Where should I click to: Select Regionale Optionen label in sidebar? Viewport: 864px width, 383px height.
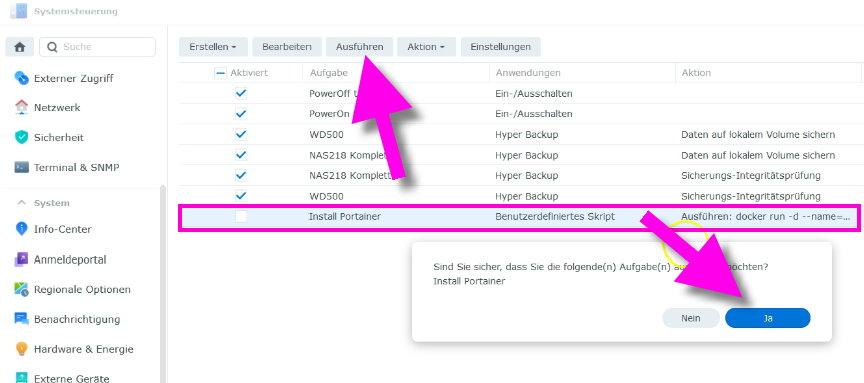point(83,289)
